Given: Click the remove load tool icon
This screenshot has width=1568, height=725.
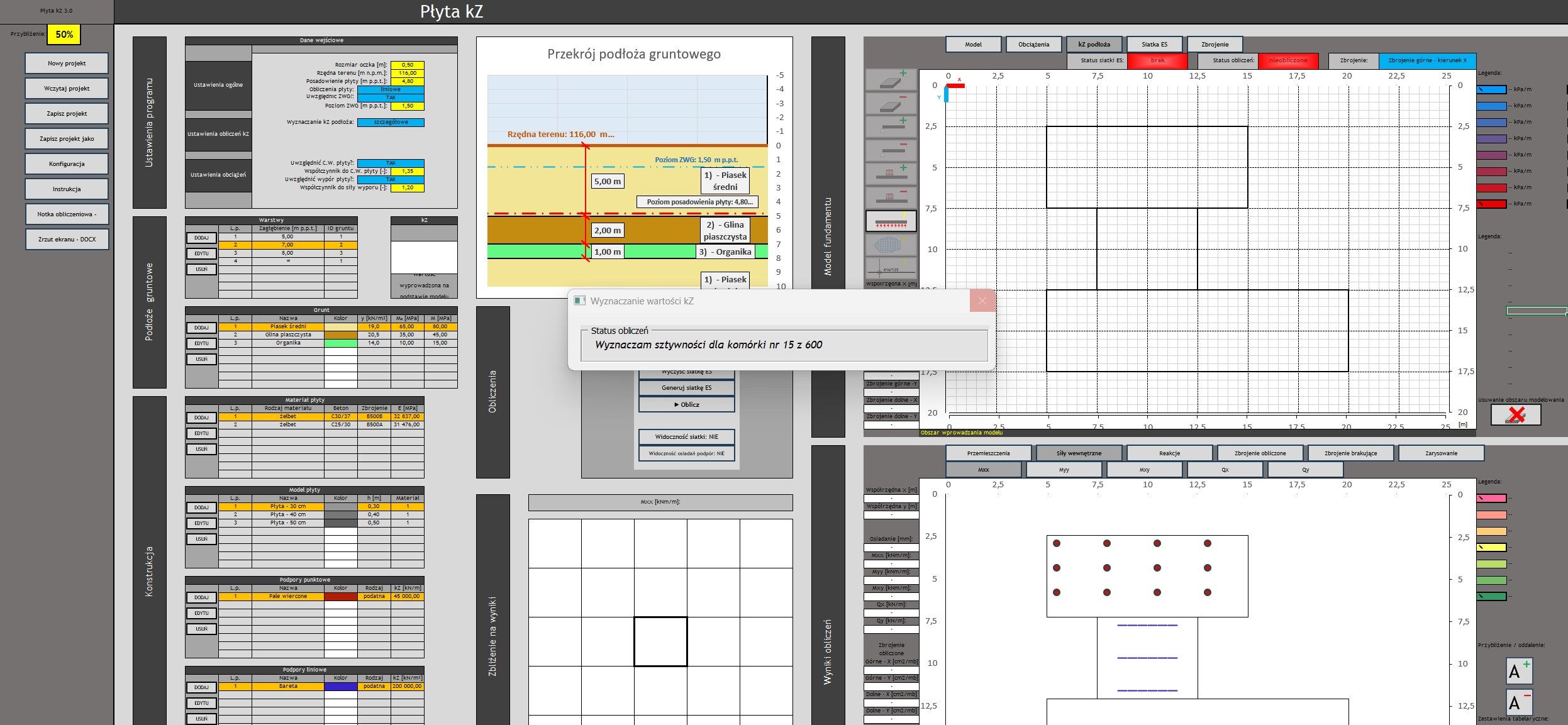Looking at the screenshot, I should pyautogui.click(x=891, y=197).
